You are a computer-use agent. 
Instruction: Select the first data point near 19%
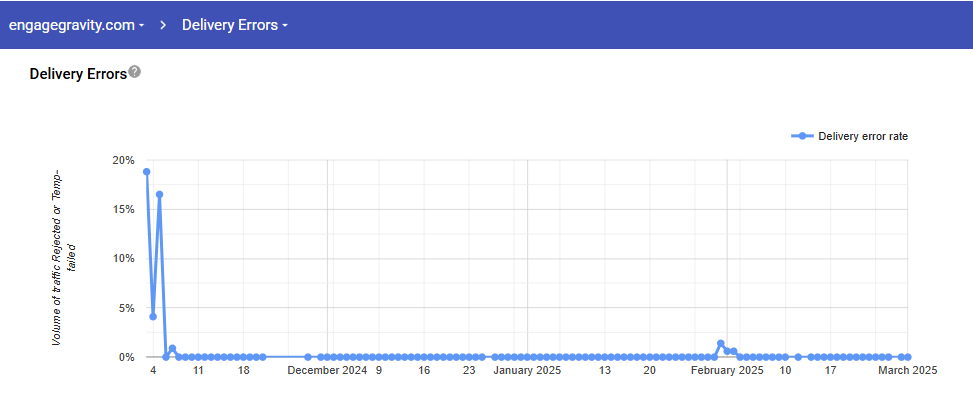click(147, 171)
